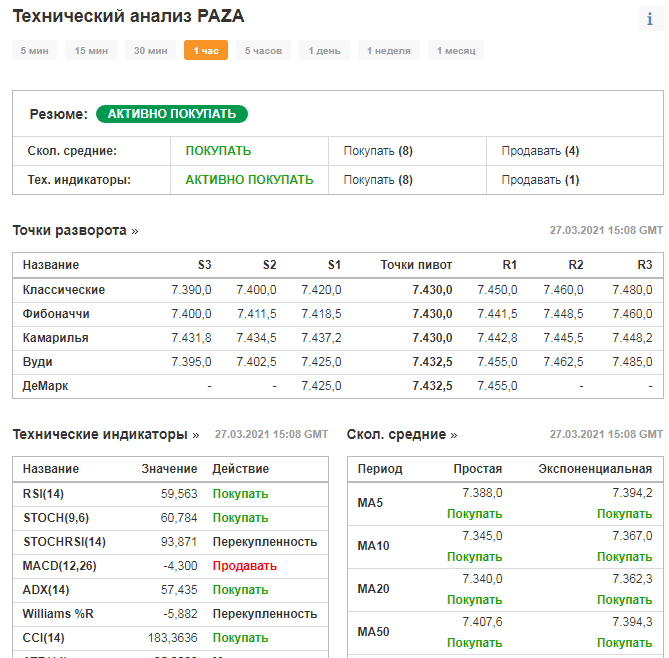Open the 1 день timeframe tab

(324, 51)
